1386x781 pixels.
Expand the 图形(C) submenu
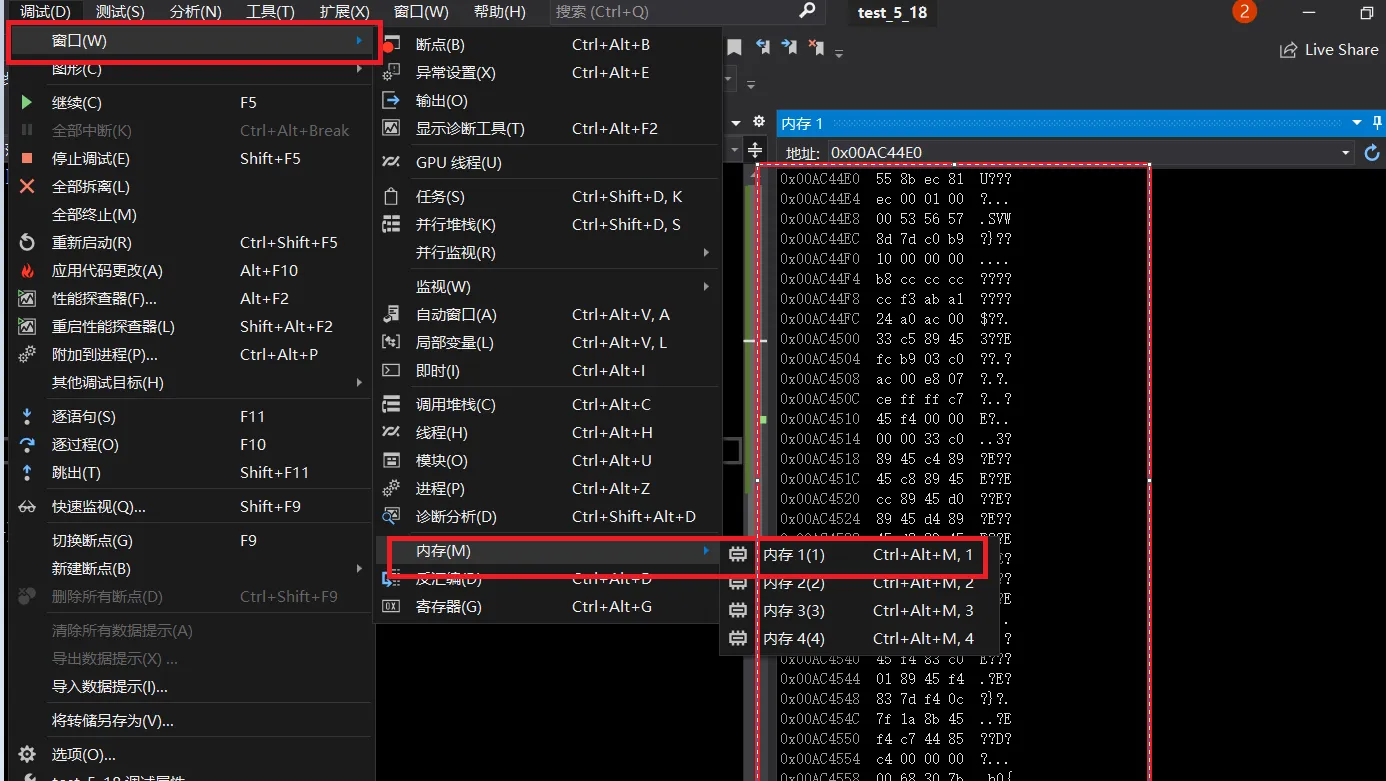(191, 69)
